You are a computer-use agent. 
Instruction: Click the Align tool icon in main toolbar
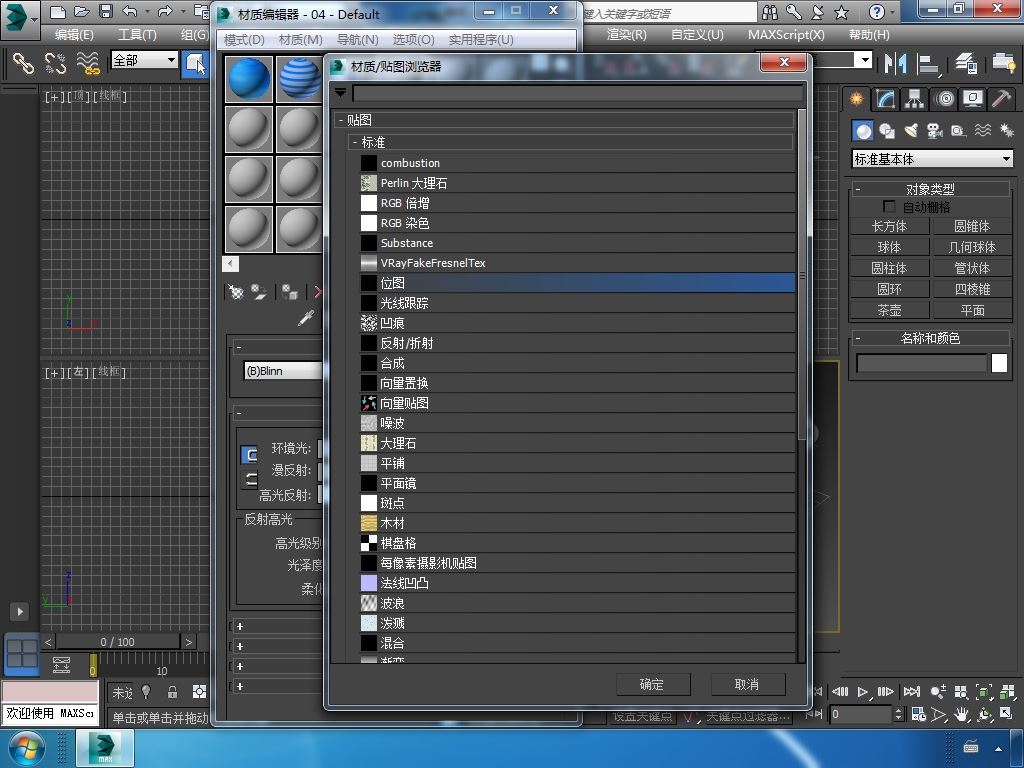tap(927, 63)
